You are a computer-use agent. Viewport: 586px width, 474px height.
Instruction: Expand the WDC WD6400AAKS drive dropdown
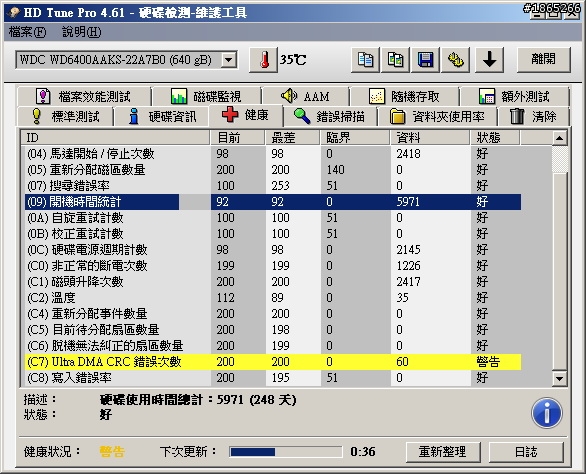pyautogui.click(x=229, y=60)
